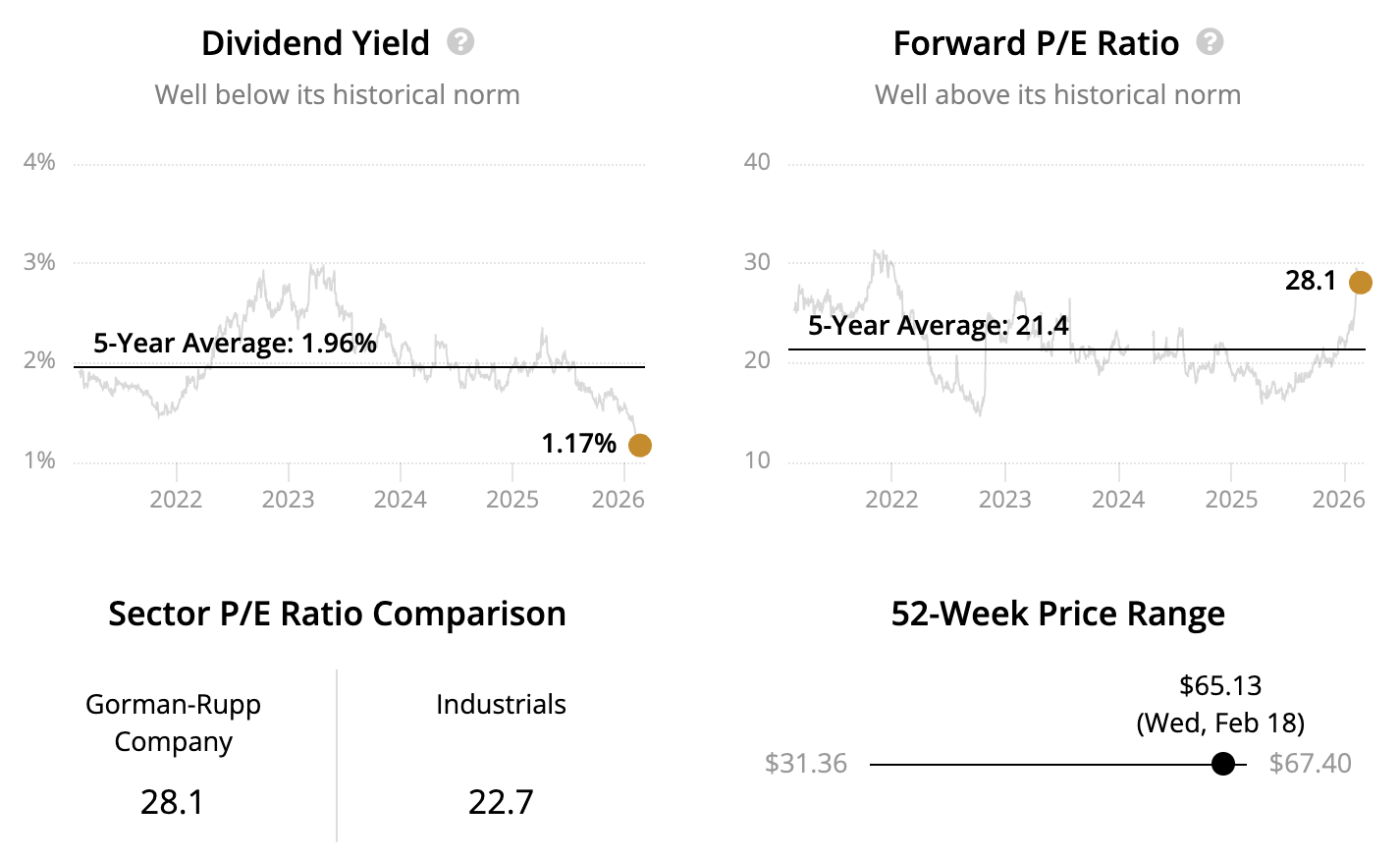Click the Sector P/E Ratio Comparison heading
The image size is (1400, 858).
(x=337, y=614)
